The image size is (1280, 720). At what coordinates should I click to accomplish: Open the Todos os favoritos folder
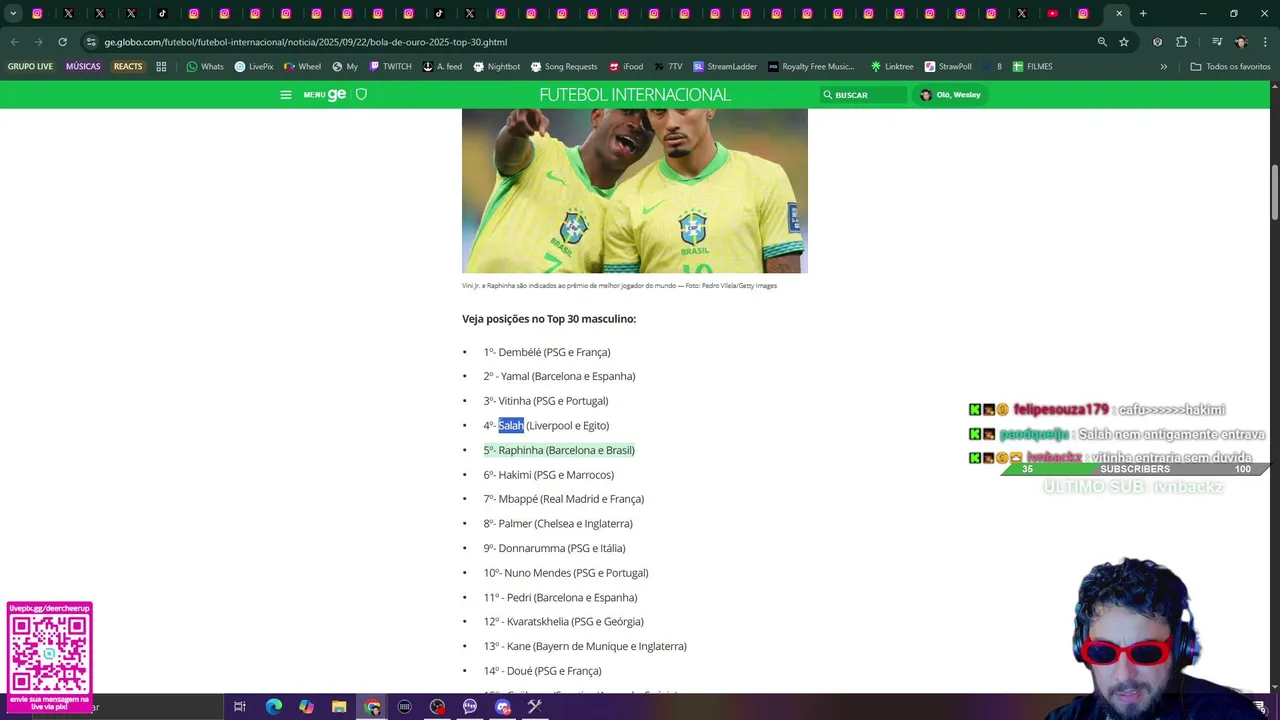1230,67
